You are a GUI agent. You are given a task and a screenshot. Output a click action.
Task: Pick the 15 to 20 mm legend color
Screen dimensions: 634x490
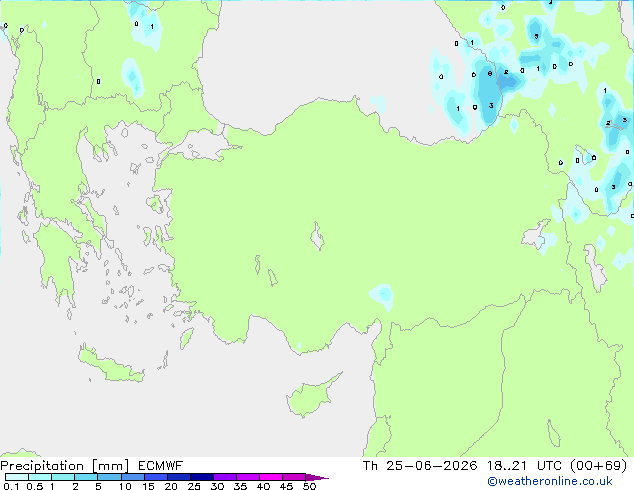click(x=155, y=477)
